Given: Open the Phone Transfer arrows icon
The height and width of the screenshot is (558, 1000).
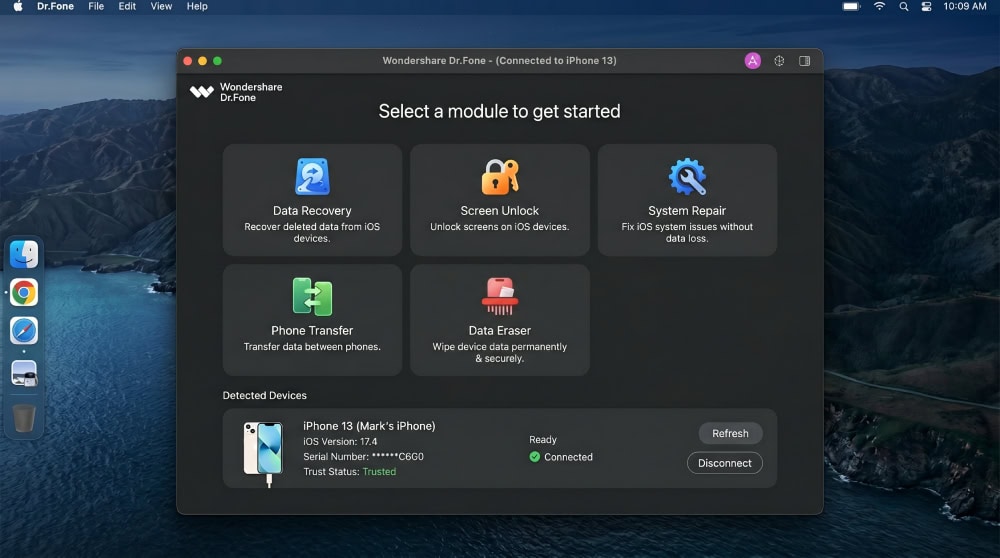Looking at the screenshot, I should [312, 297].
